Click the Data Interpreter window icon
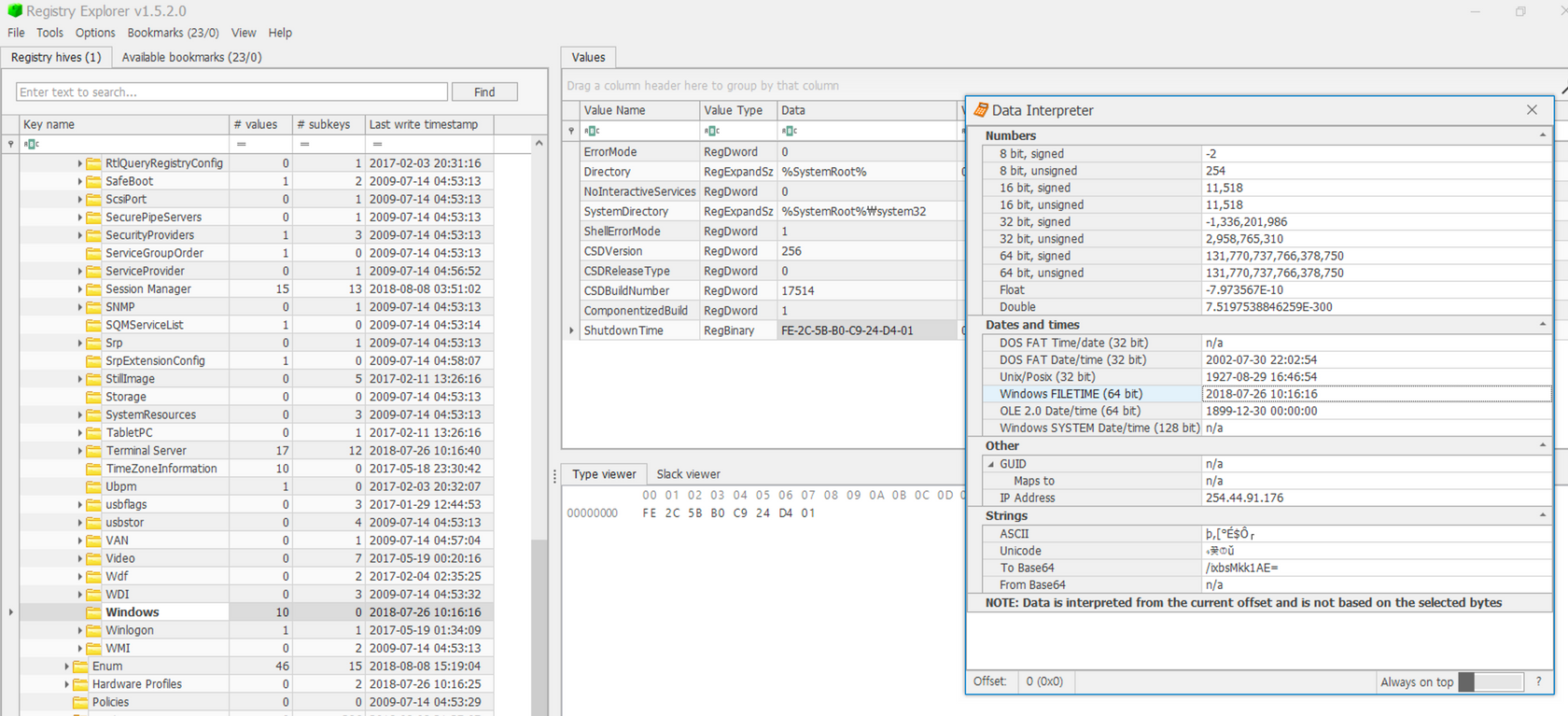 pos(981,110)
